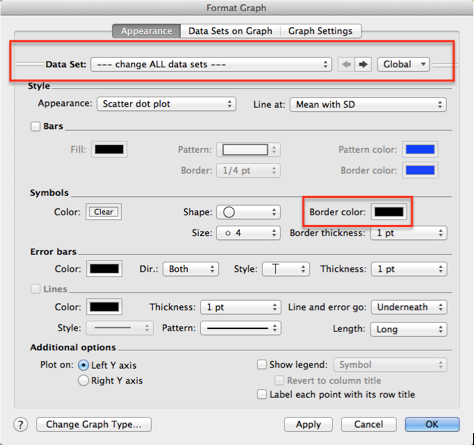Click the Symbols Border color swatch

click(389, 212)
